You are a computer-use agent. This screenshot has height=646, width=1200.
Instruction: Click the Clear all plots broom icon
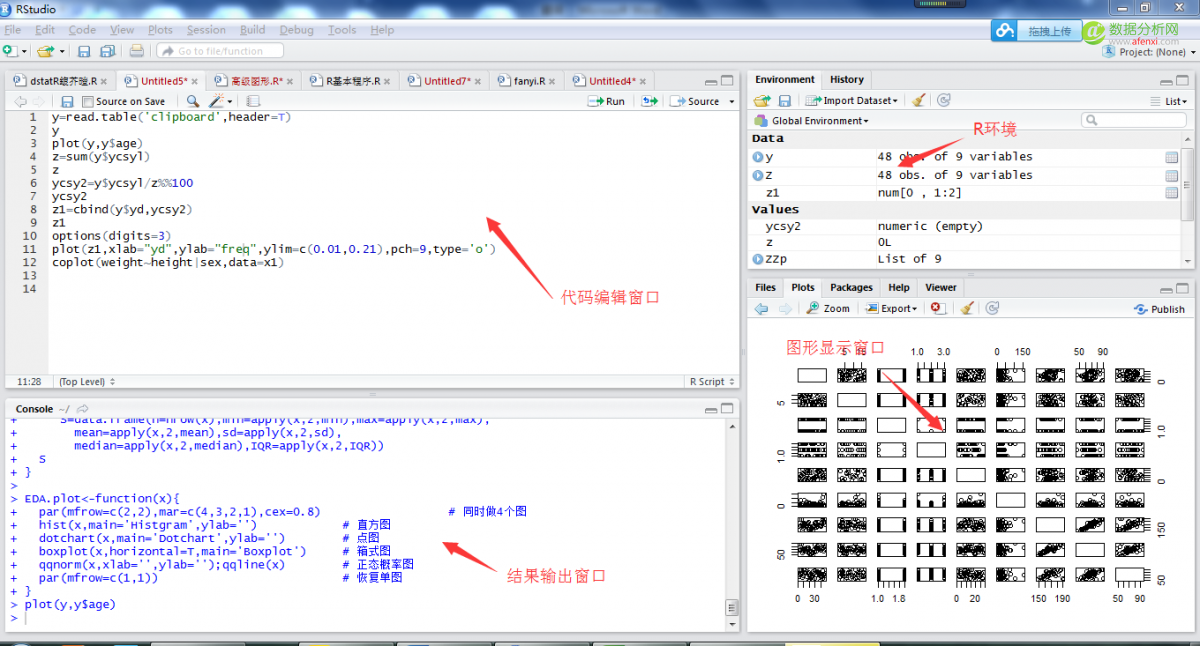tap(967, 308)
